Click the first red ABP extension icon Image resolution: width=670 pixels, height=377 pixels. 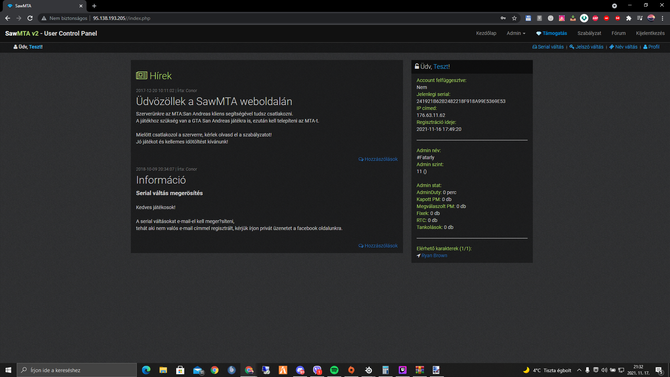[x=595, y=18]
